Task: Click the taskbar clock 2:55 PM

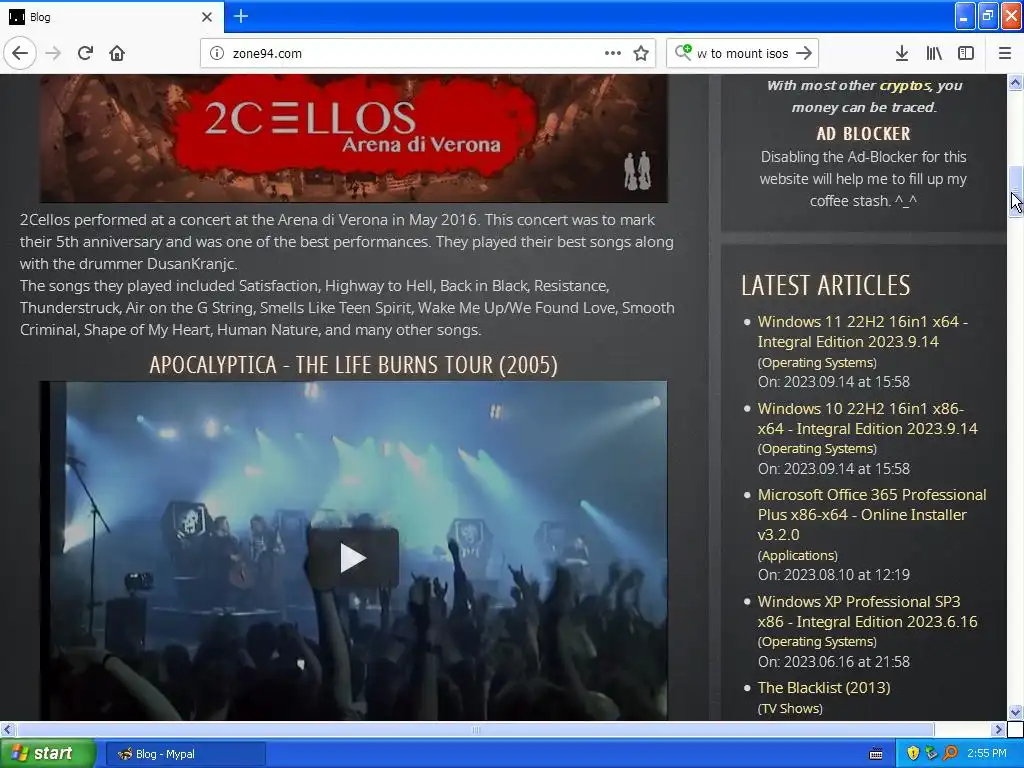Action: coord(987,754)
